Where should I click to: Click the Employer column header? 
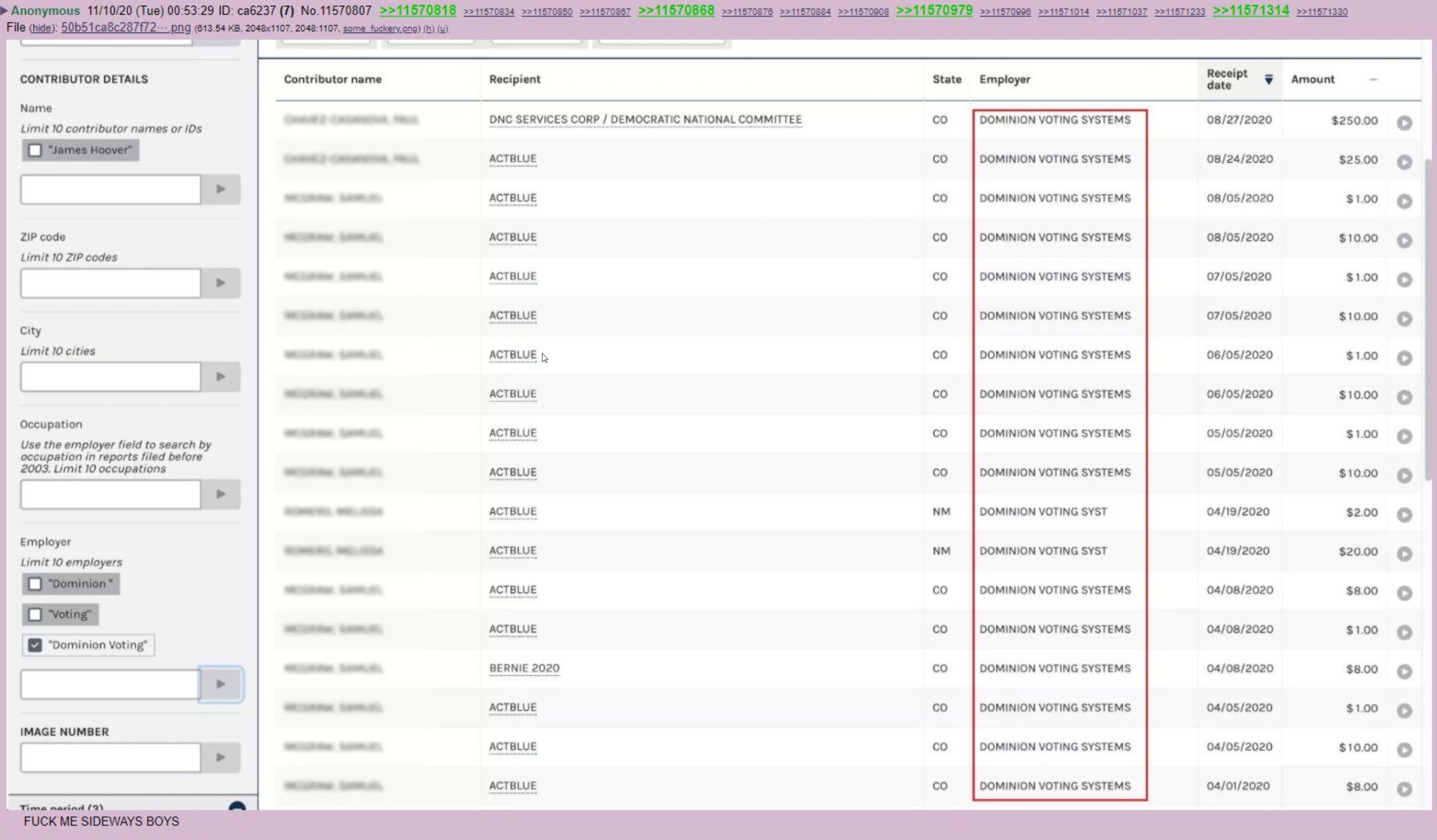[1005, 79]
